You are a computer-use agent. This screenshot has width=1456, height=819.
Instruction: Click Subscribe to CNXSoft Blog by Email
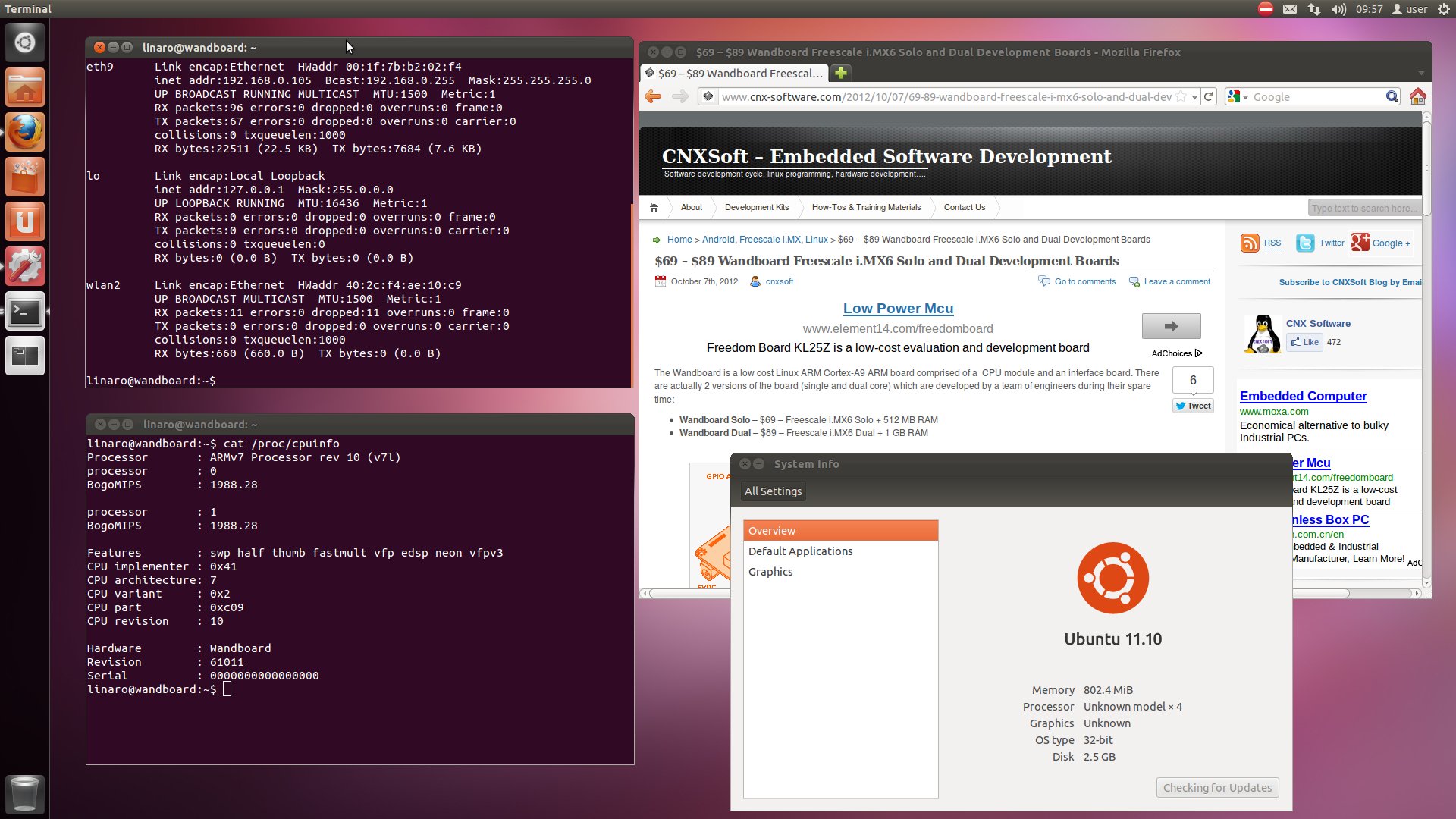(1350, 282)
